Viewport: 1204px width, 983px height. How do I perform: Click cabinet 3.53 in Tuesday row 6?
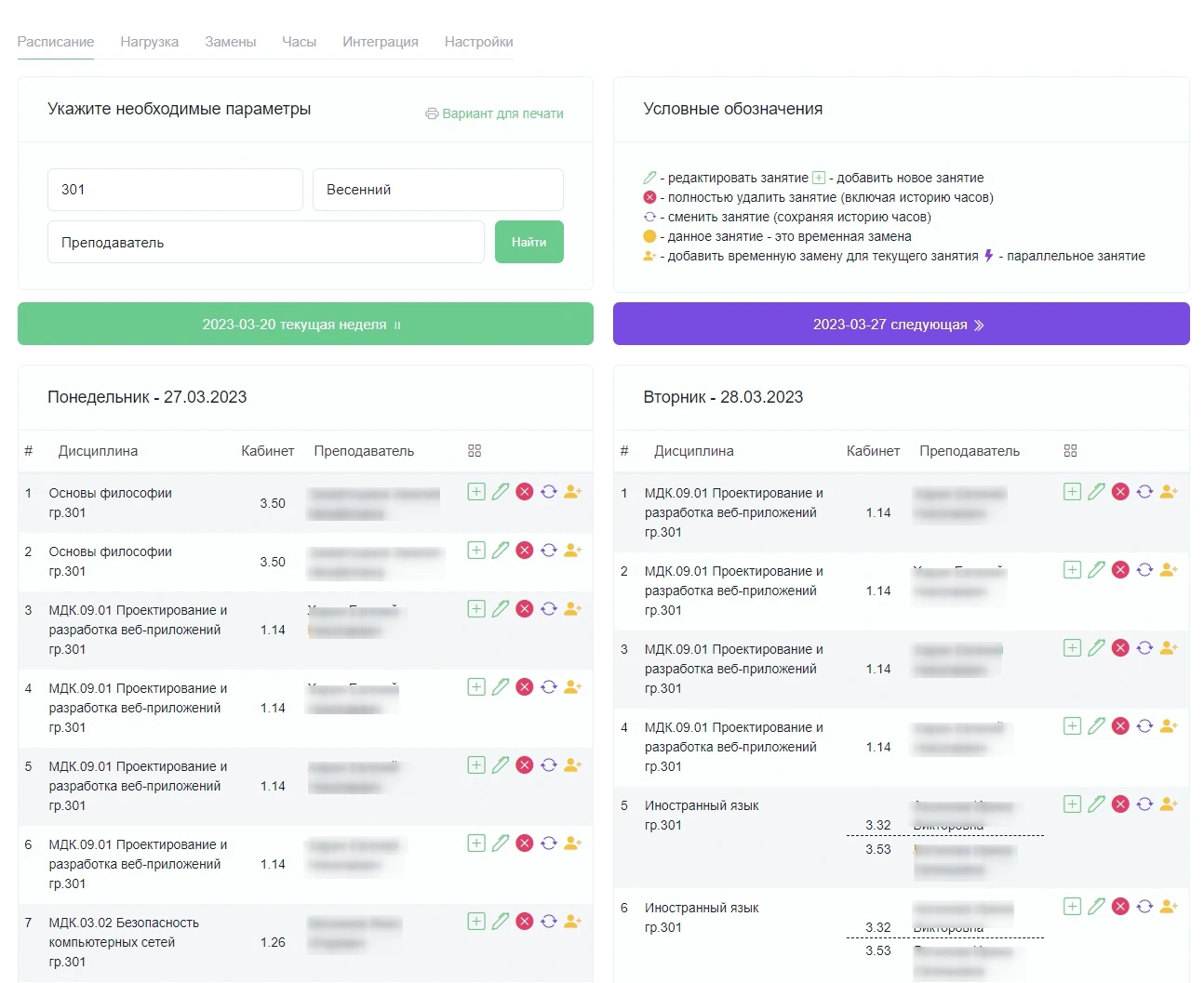click(x=878, y=950)
